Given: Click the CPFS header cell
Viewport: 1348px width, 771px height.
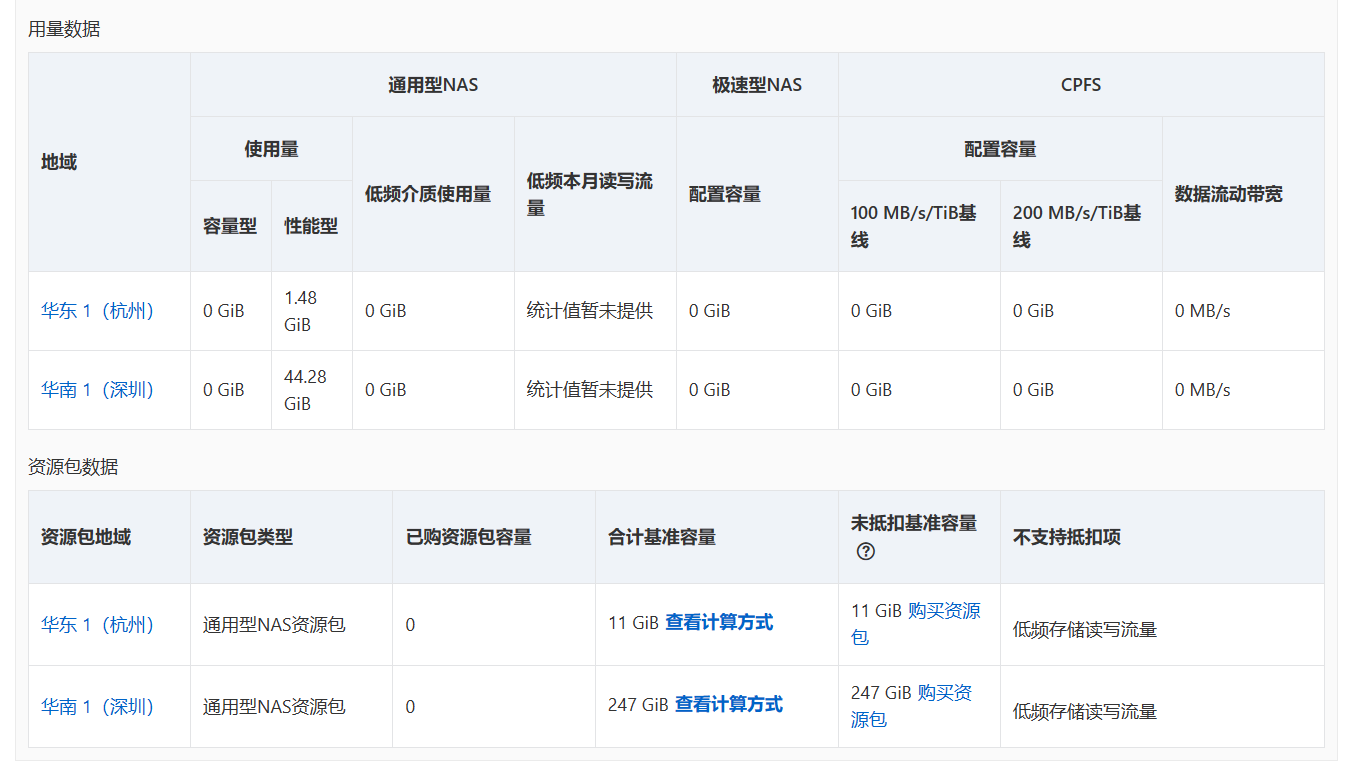Looking at the screenshot, I should click(x=1081, y=85).
